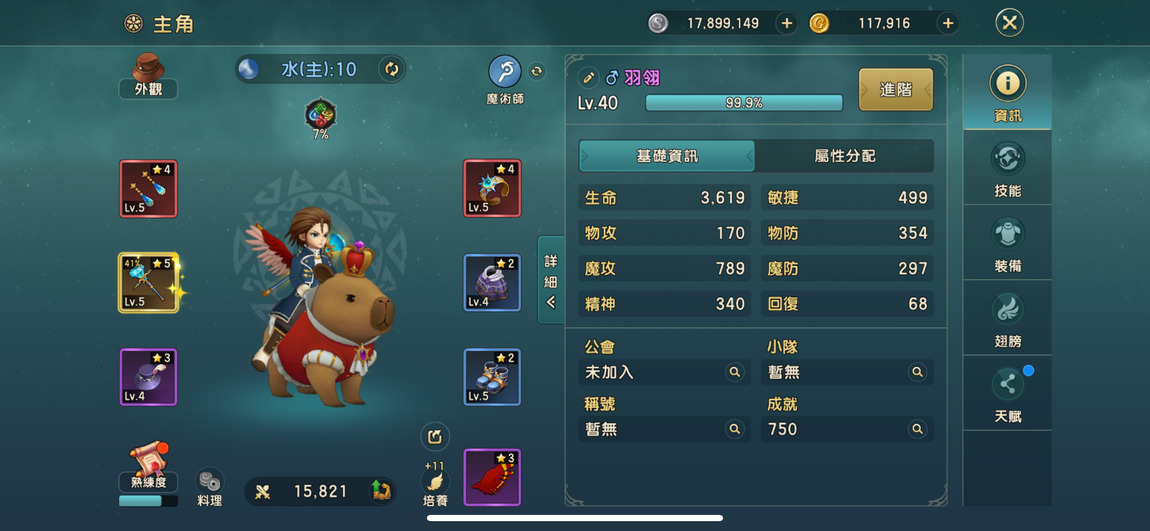Click the 99.9% experience progress bar

[744, 103]
